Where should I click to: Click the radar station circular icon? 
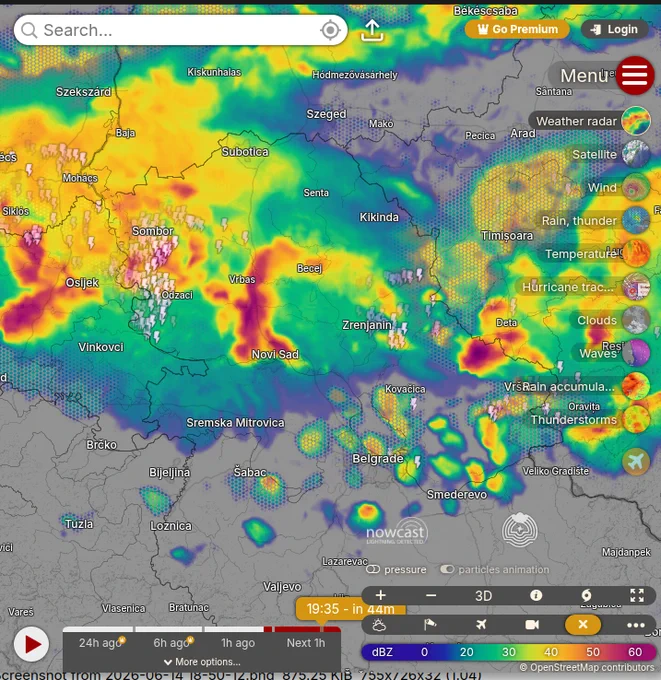coord(520,530)
